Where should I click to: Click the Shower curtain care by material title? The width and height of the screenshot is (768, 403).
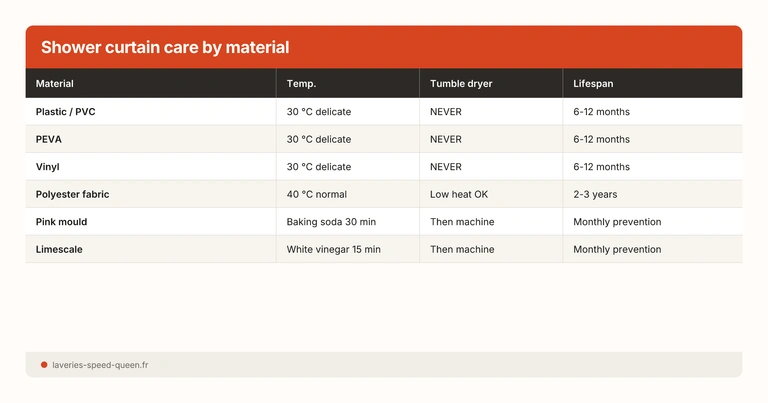click(x=165, y=47)
